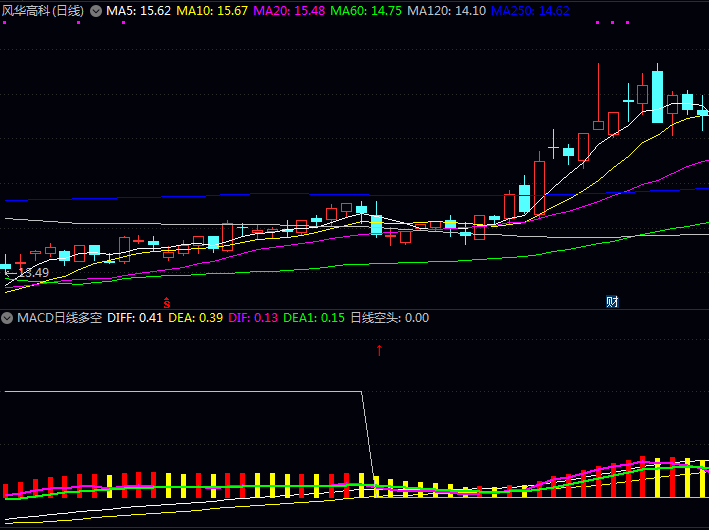This screenshot has height=530, width=709.
Task: Click the DIFF value in MACD header
Action: (x=134, y=318)
